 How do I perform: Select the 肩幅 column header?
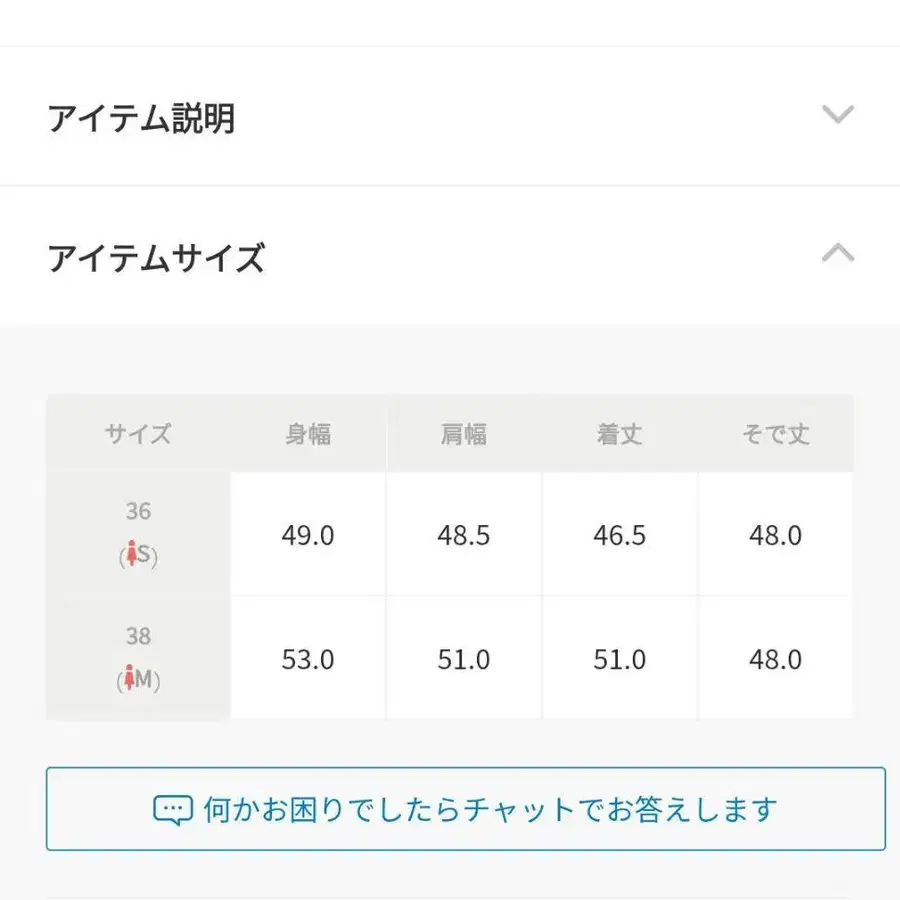coord(464,434)
